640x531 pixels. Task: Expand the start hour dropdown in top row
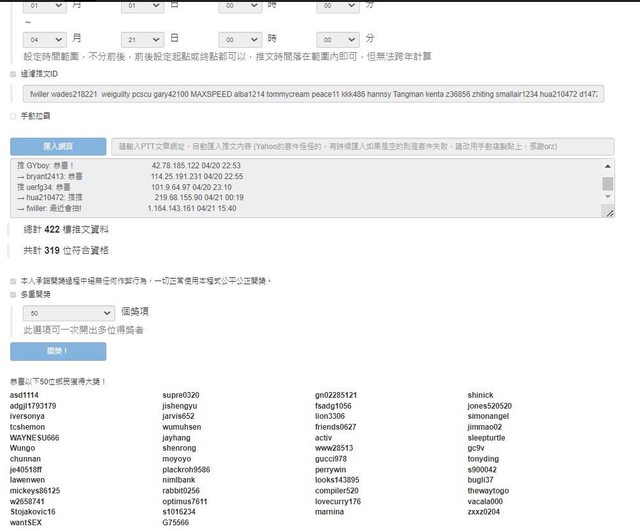[240, 6]
